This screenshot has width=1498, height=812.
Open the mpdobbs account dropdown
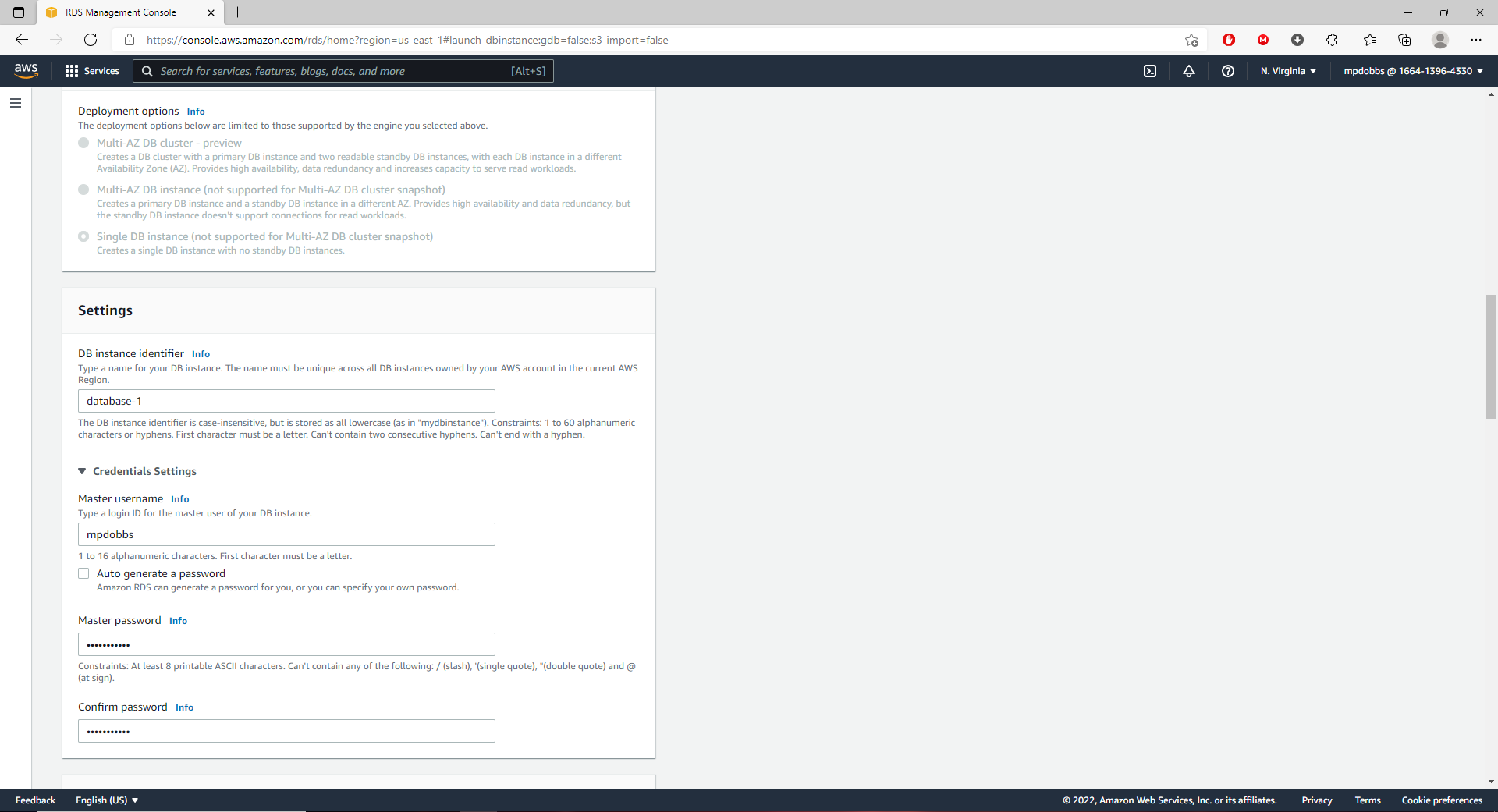coord(1413,71)
